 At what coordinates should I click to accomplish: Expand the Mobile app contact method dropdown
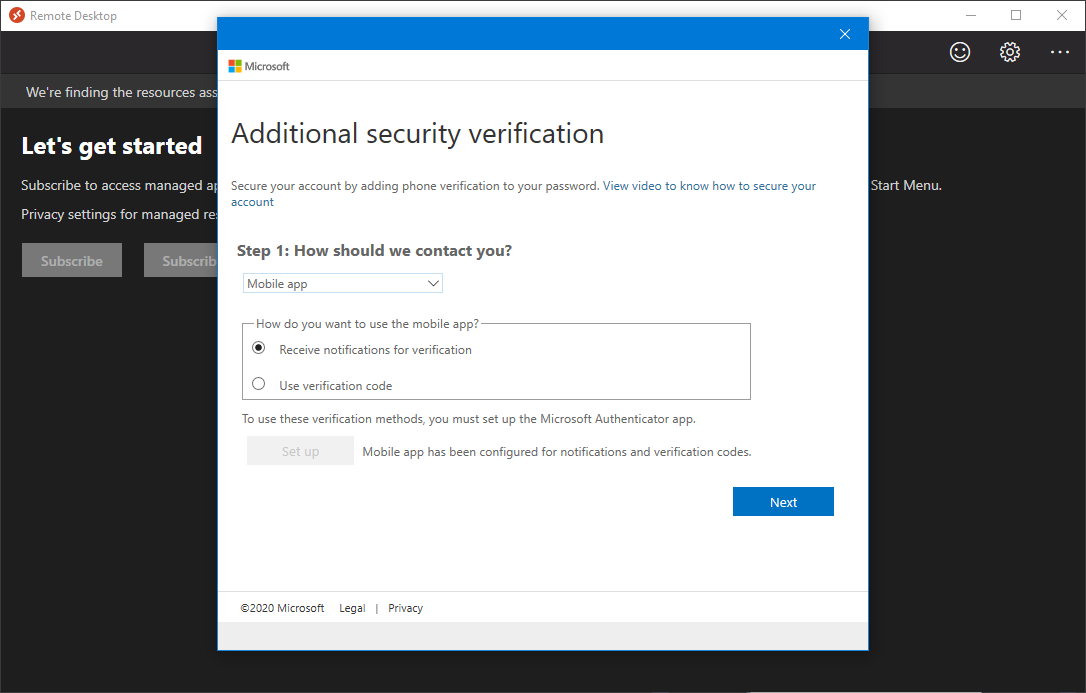(343, 283)
